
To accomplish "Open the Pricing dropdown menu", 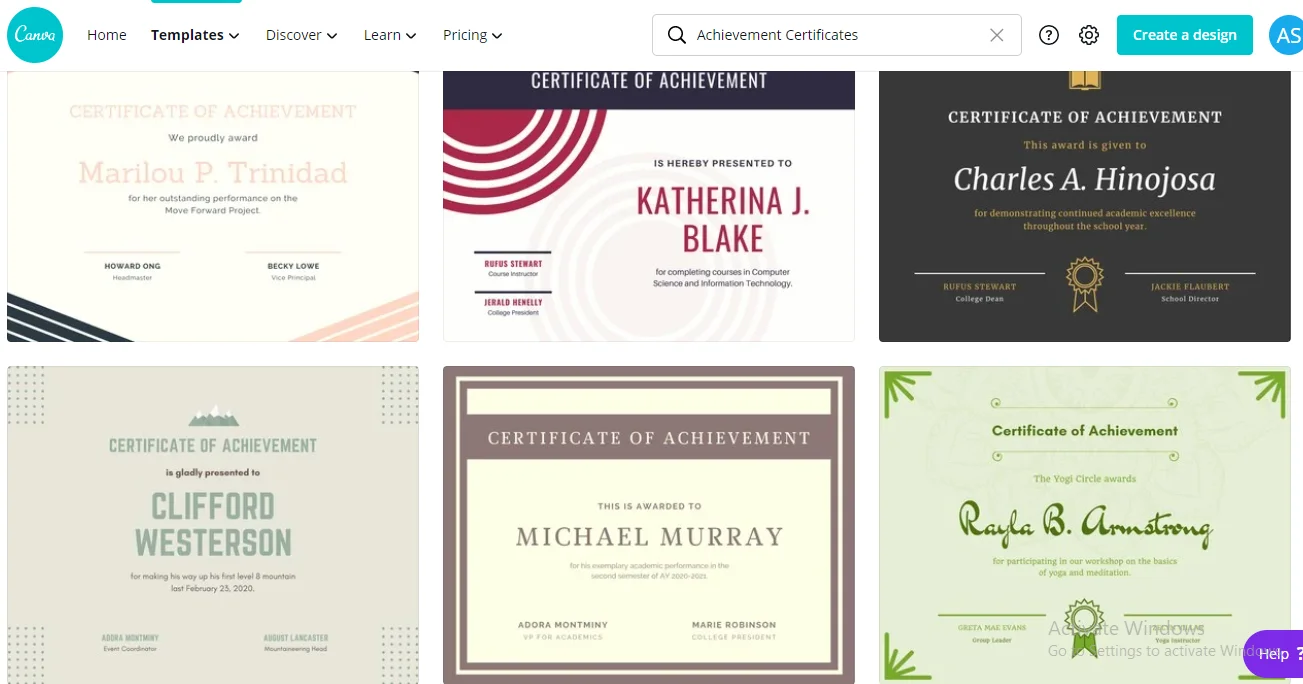I will point(472,35).
